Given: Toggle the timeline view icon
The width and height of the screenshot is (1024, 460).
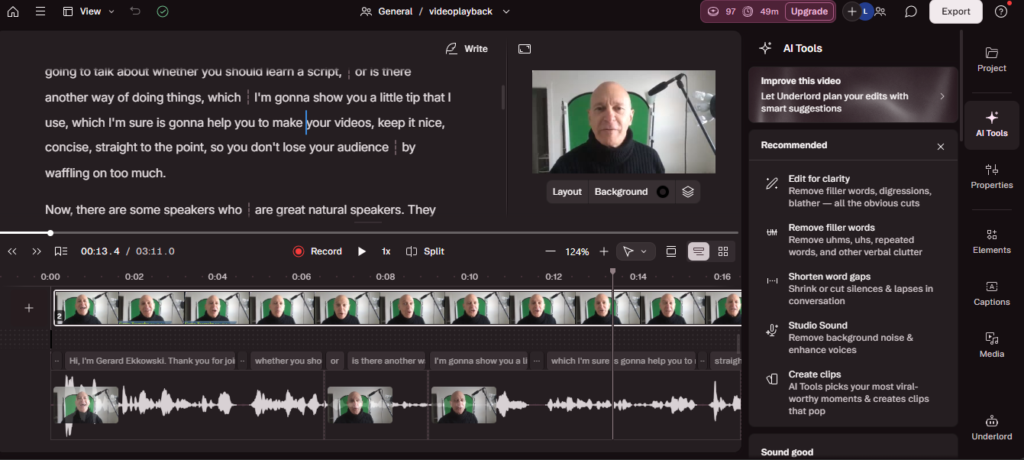Looking at the screenshot, I should click(x=699, y=252).
